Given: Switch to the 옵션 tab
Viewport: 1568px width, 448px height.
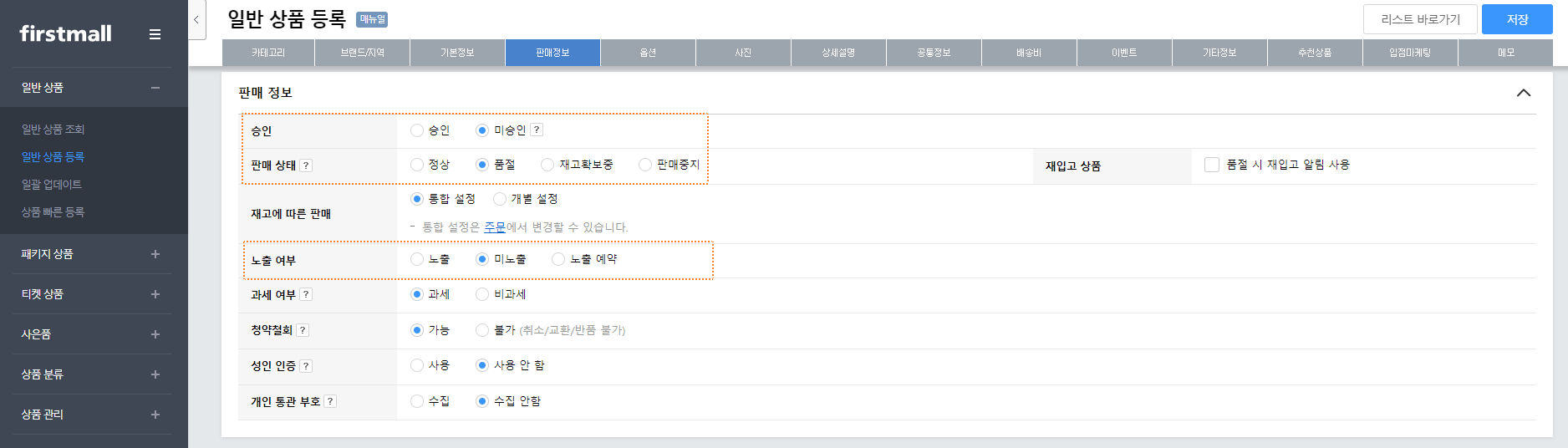Looking at the screenshot, I should tap(648, 53).
